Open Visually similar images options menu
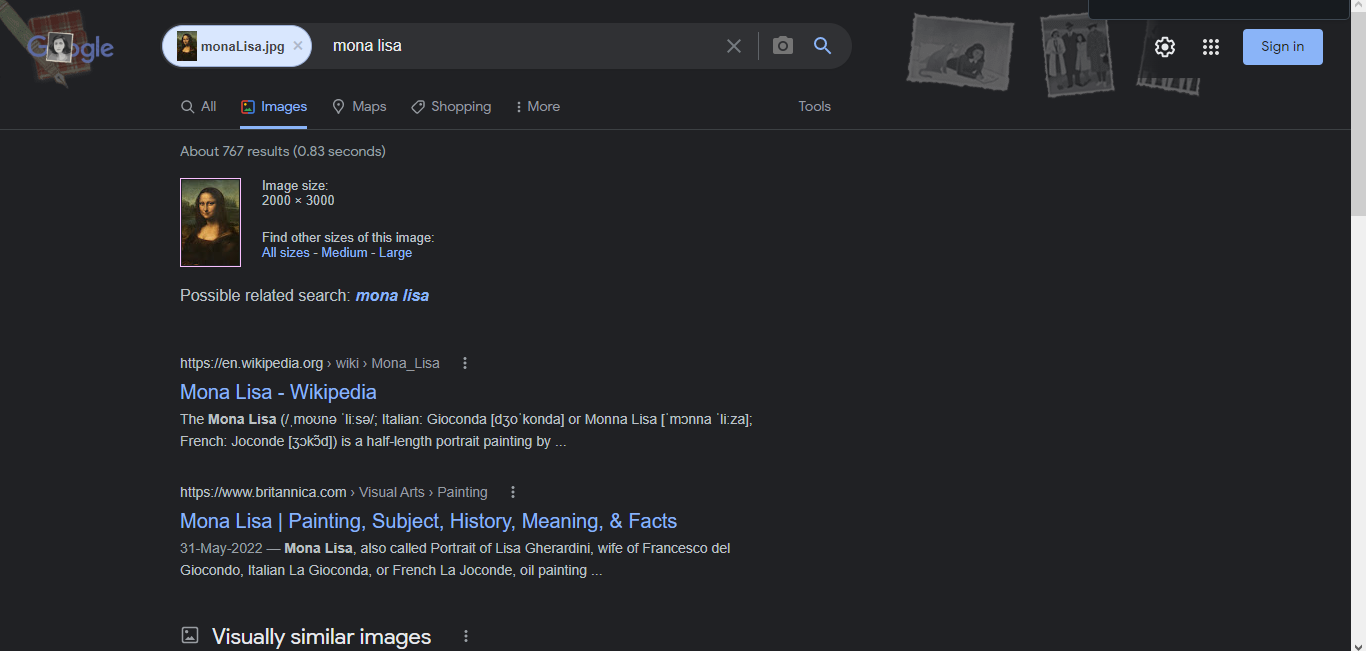This screenshot has height=651, width=1366. (x=465, y=637)
